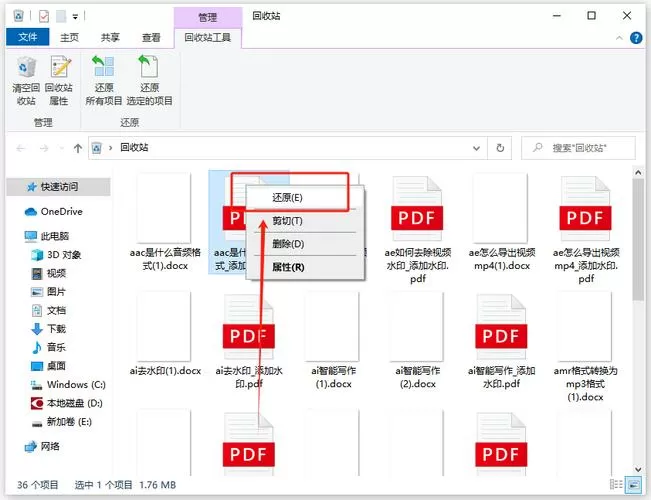Click the back navigation arrow

tap(21, 148)
